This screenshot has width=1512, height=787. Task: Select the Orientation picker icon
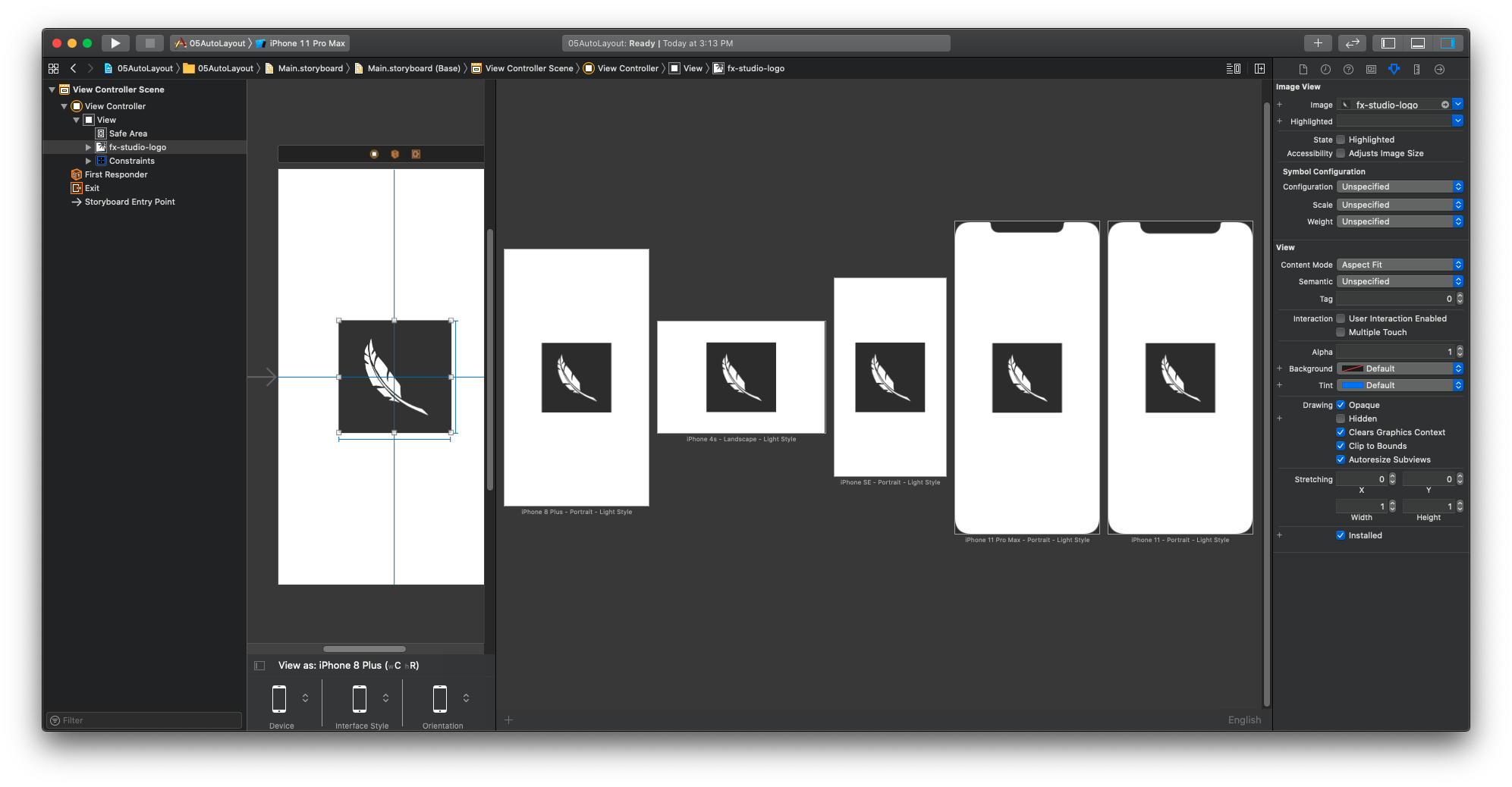coord(440,698)
